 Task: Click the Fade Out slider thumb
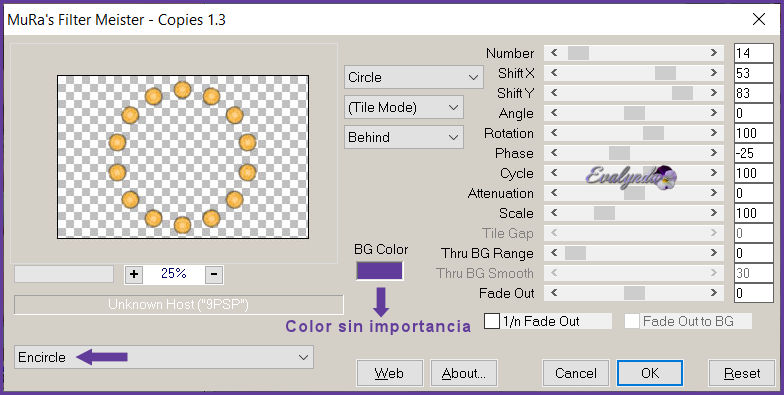point(634,293)
